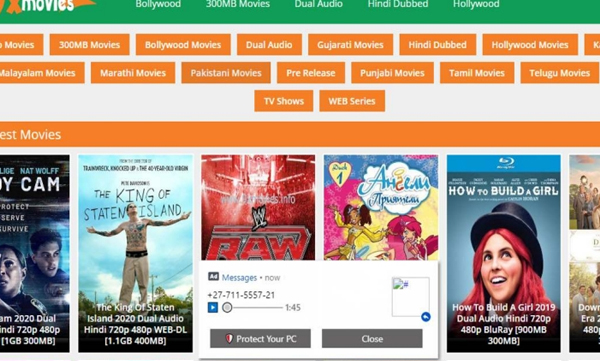The width and height of the screenshot is (600, 361).
Task: Select the Bollywood Movies category button
Action: (183, 45)
